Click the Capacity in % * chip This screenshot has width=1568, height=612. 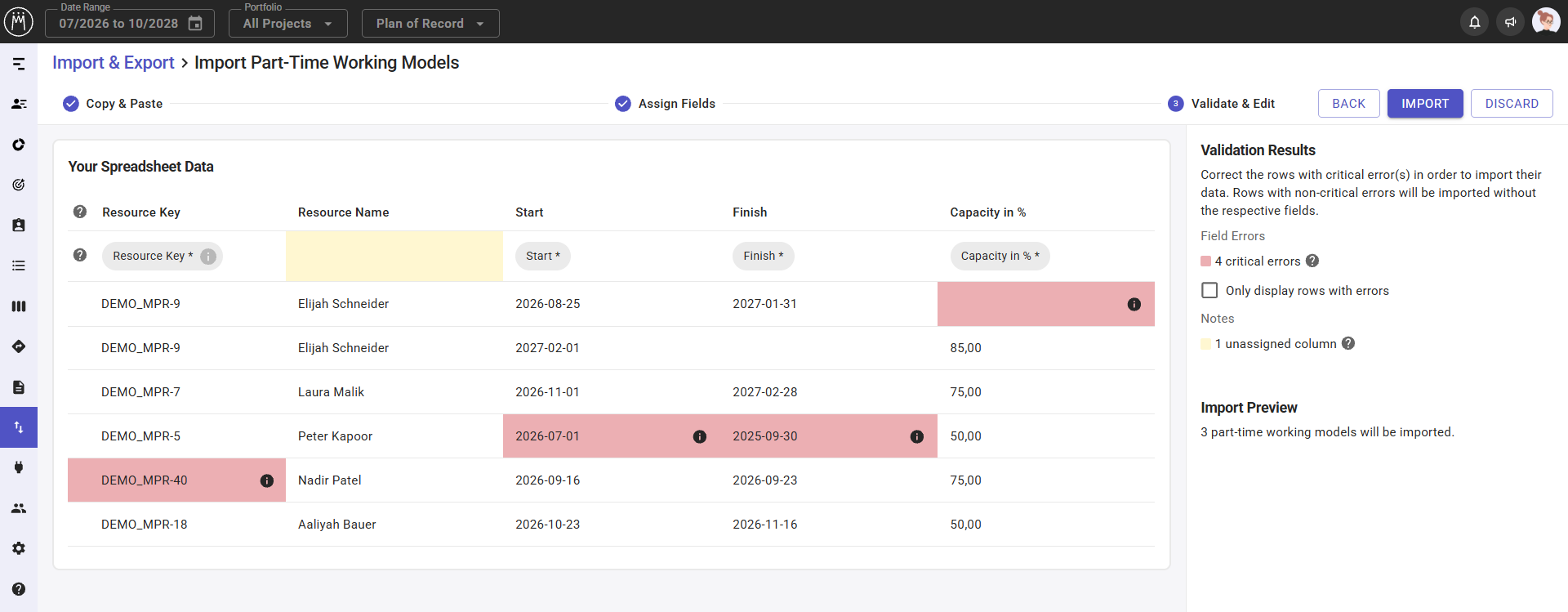1000,256
